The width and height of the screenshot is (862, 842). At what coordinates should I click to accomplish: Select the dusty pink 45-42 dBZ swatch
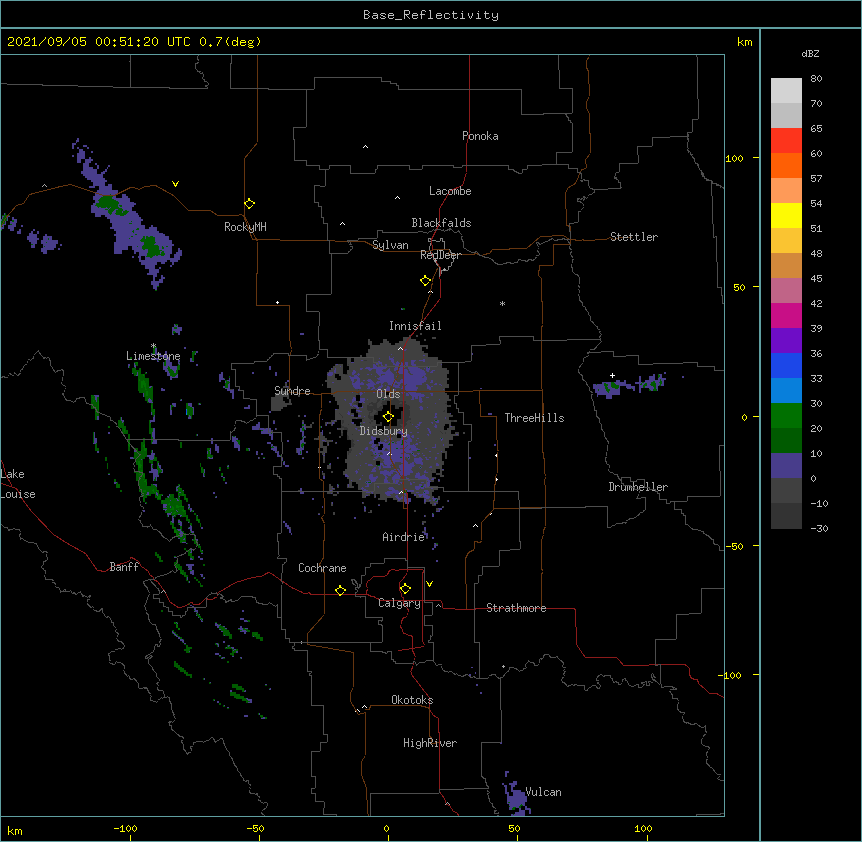[x=786, y=291]
